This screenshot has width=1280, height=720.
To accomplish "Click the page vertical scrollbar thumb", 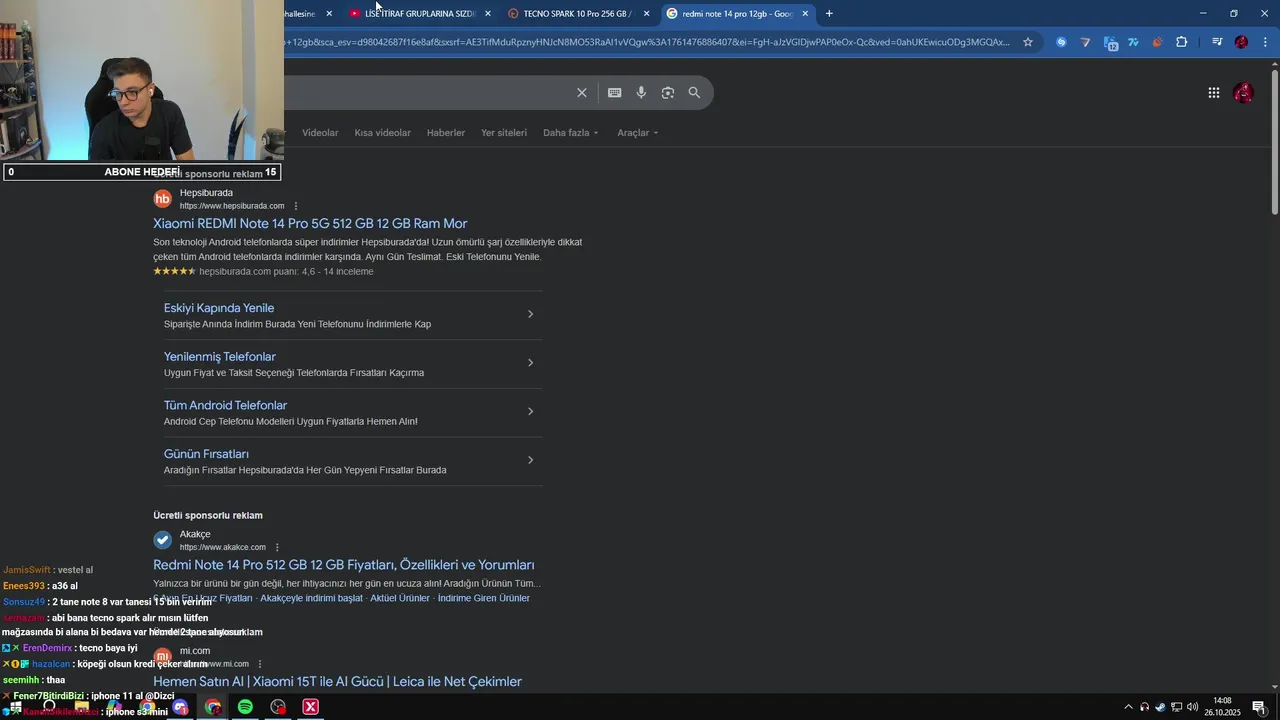I will [x=1274, y=140].
